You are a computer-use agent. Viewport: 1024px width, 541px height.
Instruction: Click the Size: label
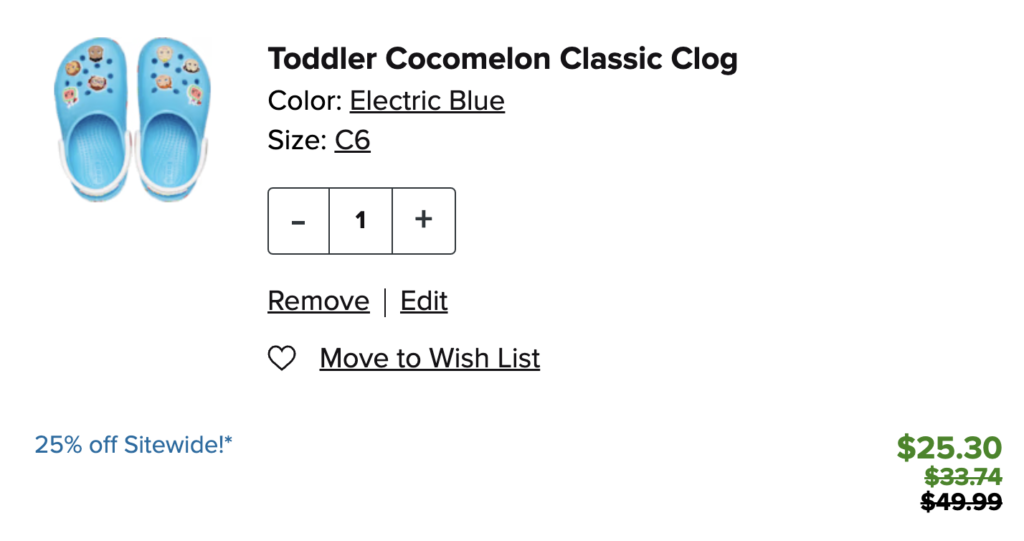(x=297, y=141)
